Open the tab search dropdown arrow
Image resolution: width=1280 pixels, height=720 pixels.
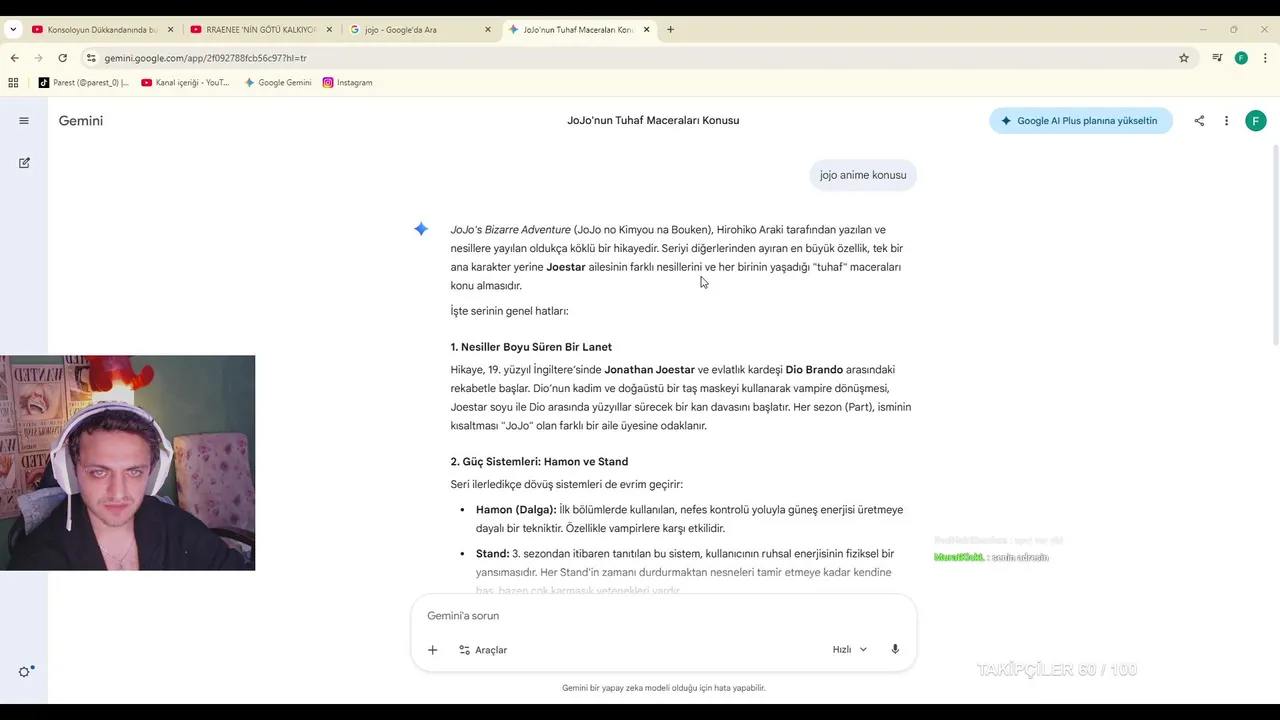point(13,30)
